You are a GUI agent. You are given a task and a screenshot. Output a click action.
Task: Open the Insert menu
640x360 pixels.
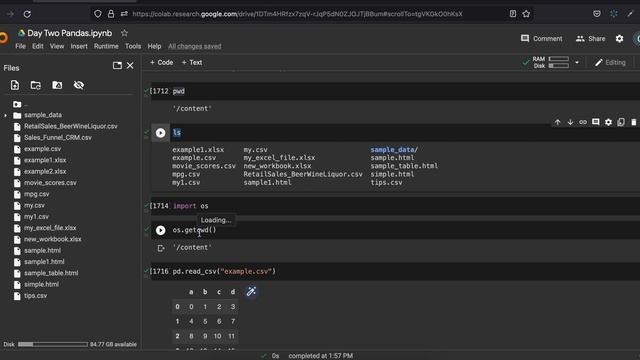click(79, 46)
